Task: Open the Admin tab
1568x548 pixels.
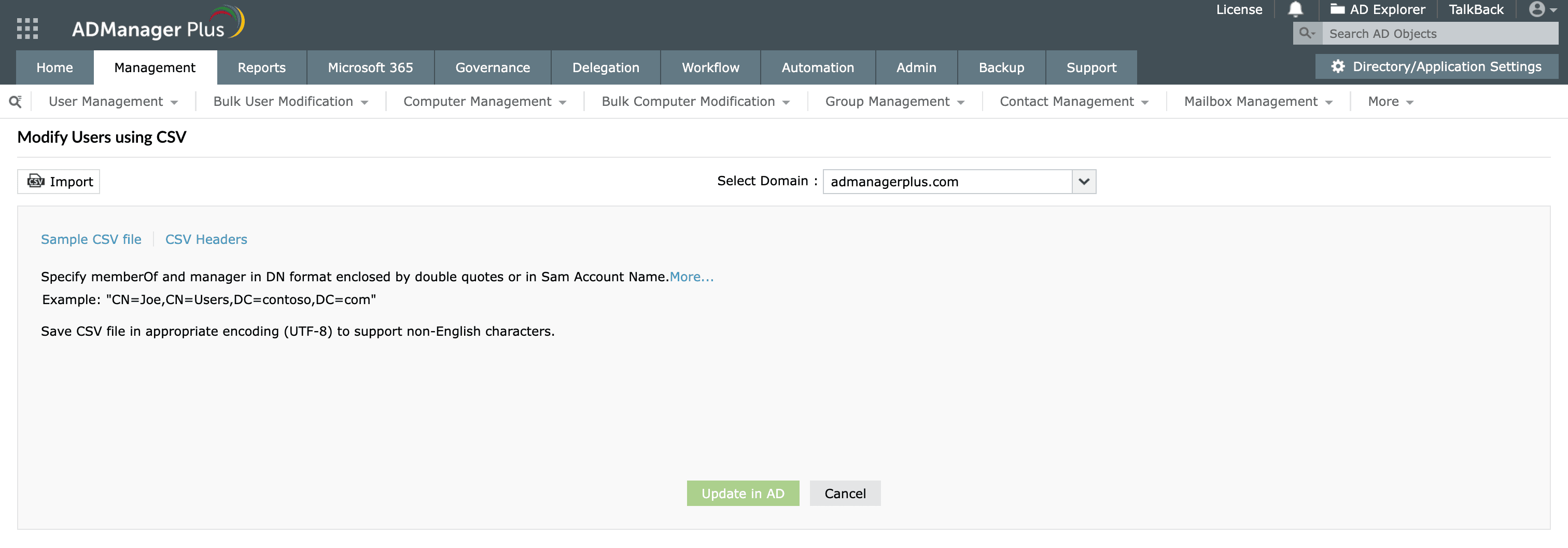Action: pos(916,67)
